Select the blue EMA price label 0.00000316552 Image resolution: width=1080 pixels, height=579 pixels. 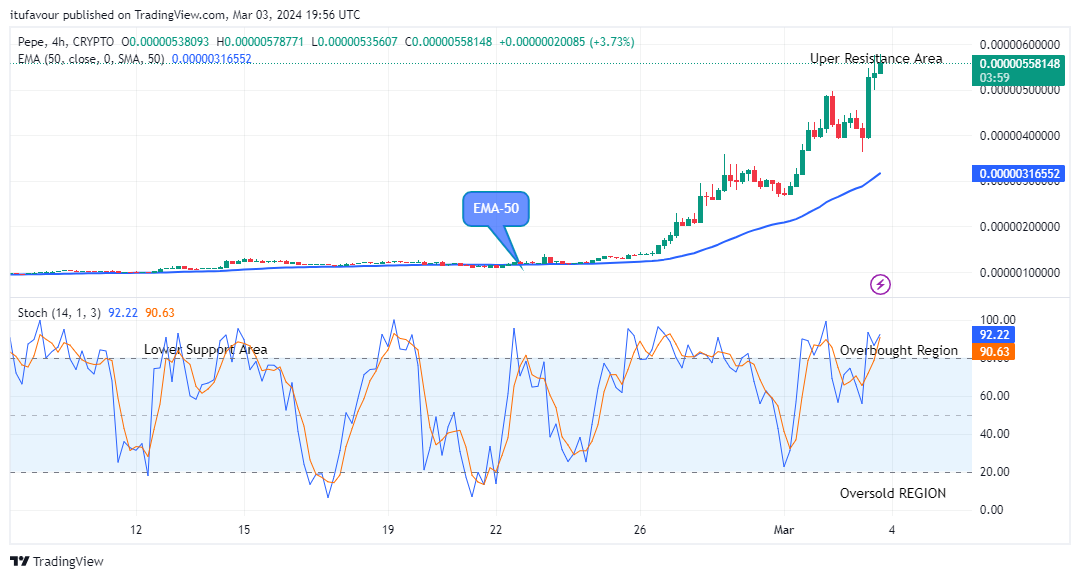click(1019, 173)
